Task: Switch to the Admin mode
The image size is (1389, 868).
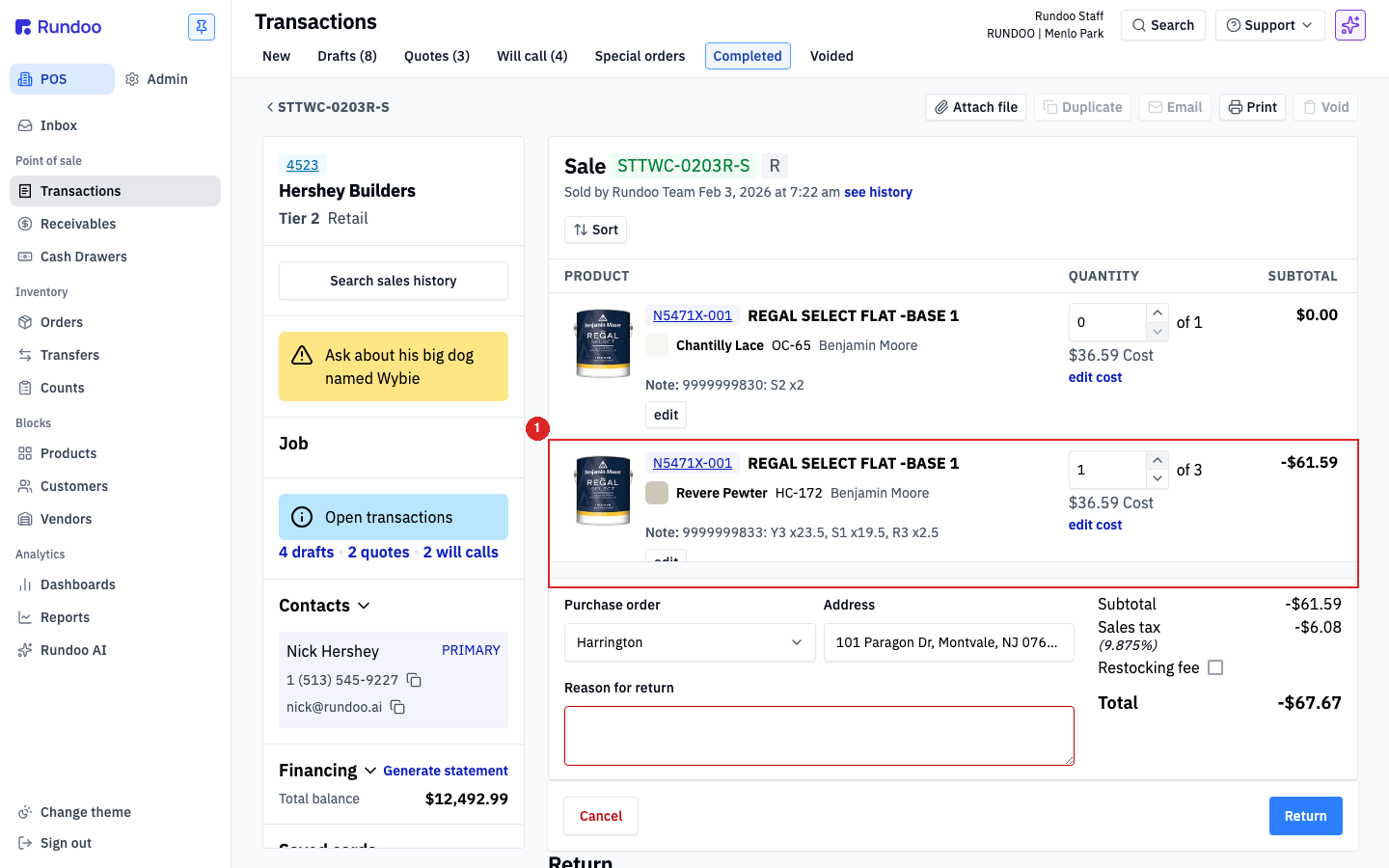Action: tap(156, 79)
